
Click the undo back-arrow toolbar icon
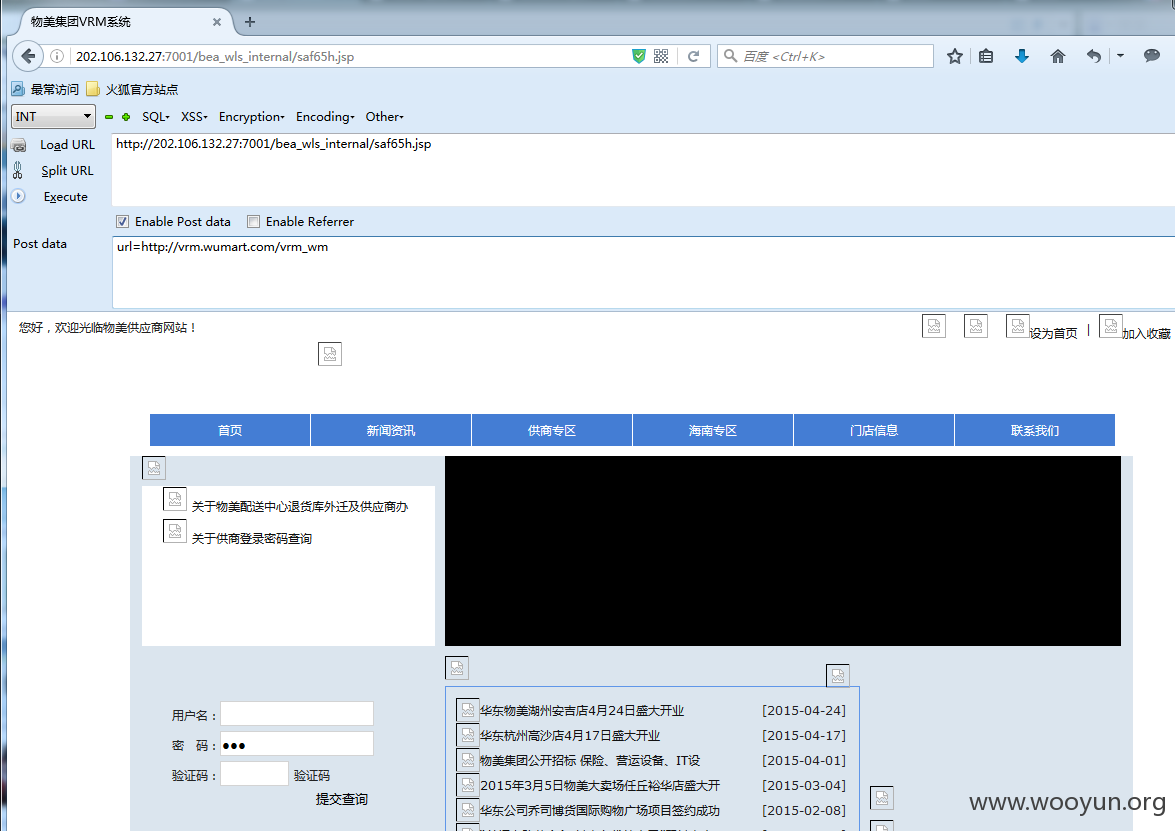1094,56
